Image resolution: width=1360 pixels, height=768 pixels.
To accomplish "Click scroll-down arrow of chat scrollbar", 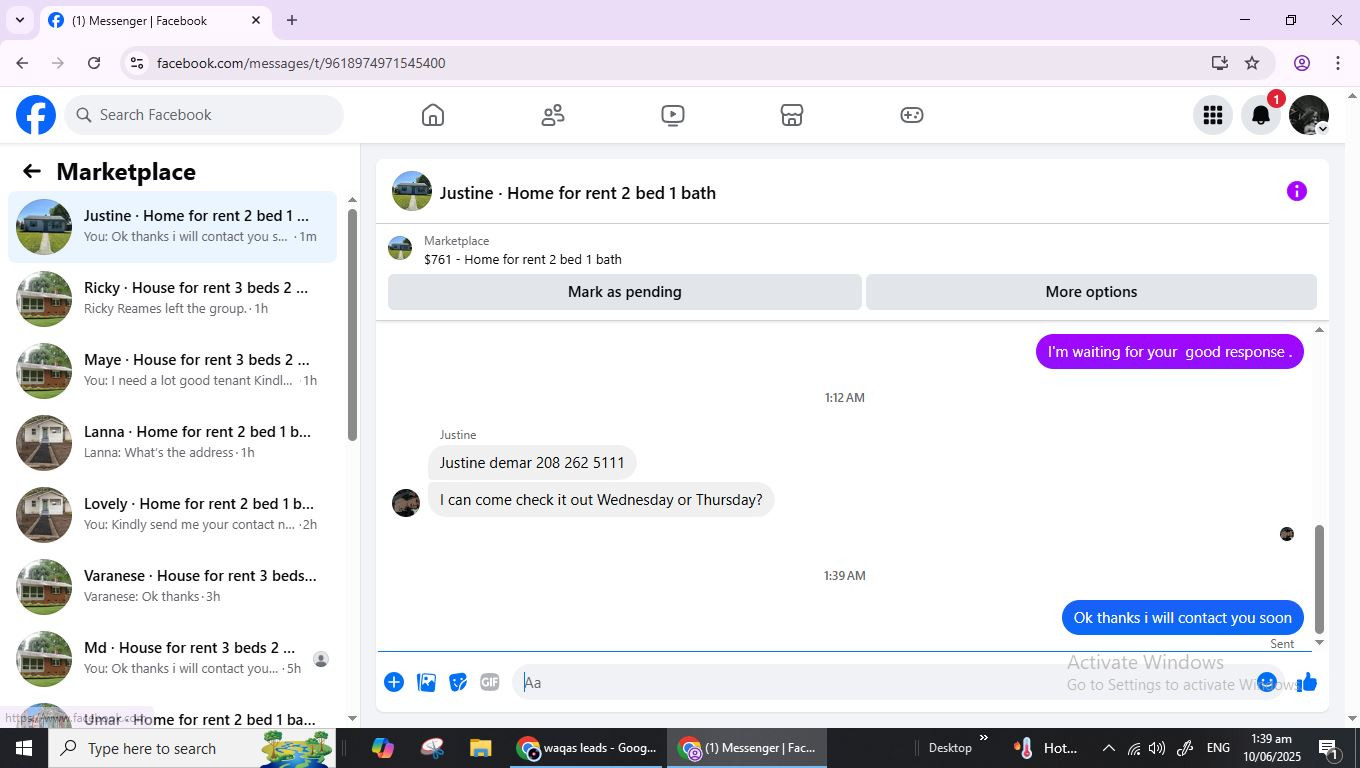I will pyautogui.click(x=1319, y=643).
